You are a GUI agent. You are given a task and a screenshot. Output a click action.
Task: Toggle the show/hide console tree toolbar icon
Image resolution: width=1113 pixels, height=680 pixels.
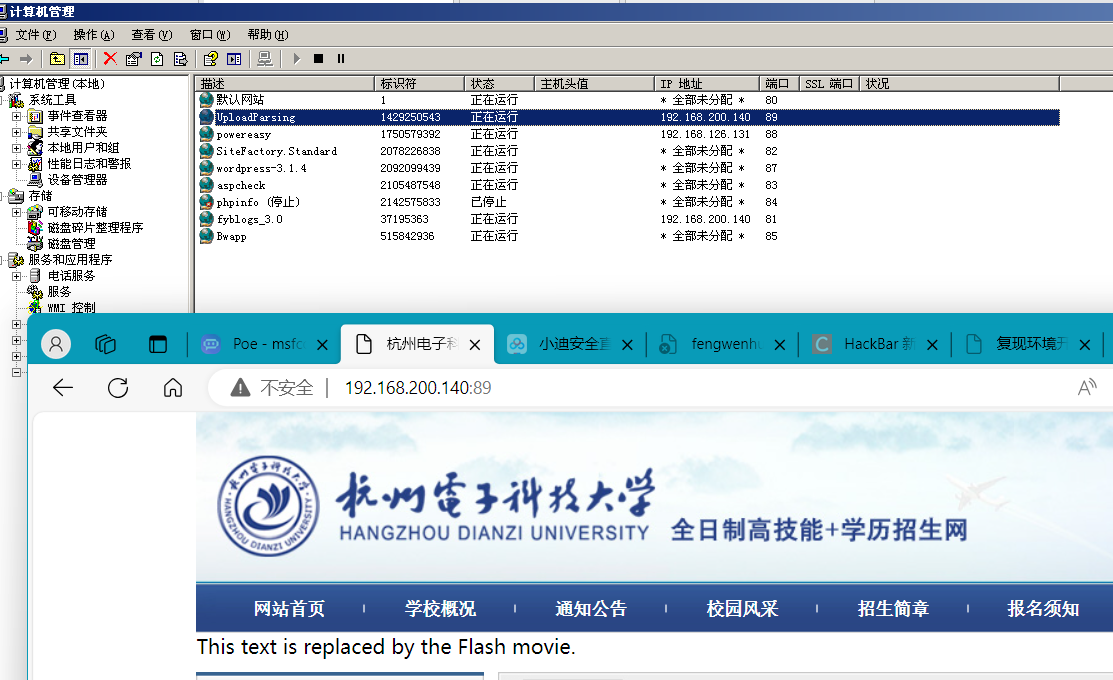click(81, 59)
